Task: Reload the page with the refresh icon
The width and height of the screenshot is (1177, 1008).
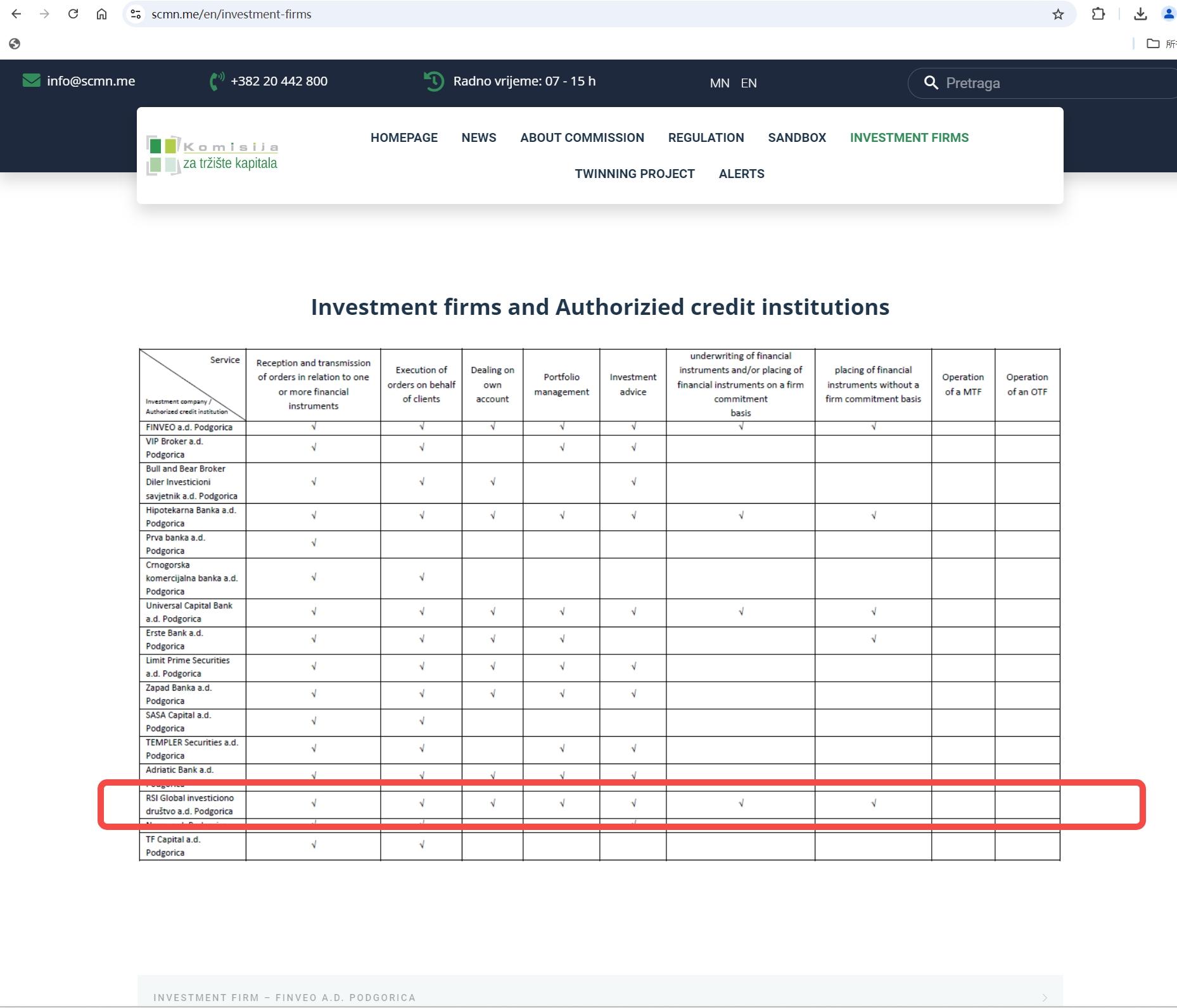Action: 73,14
